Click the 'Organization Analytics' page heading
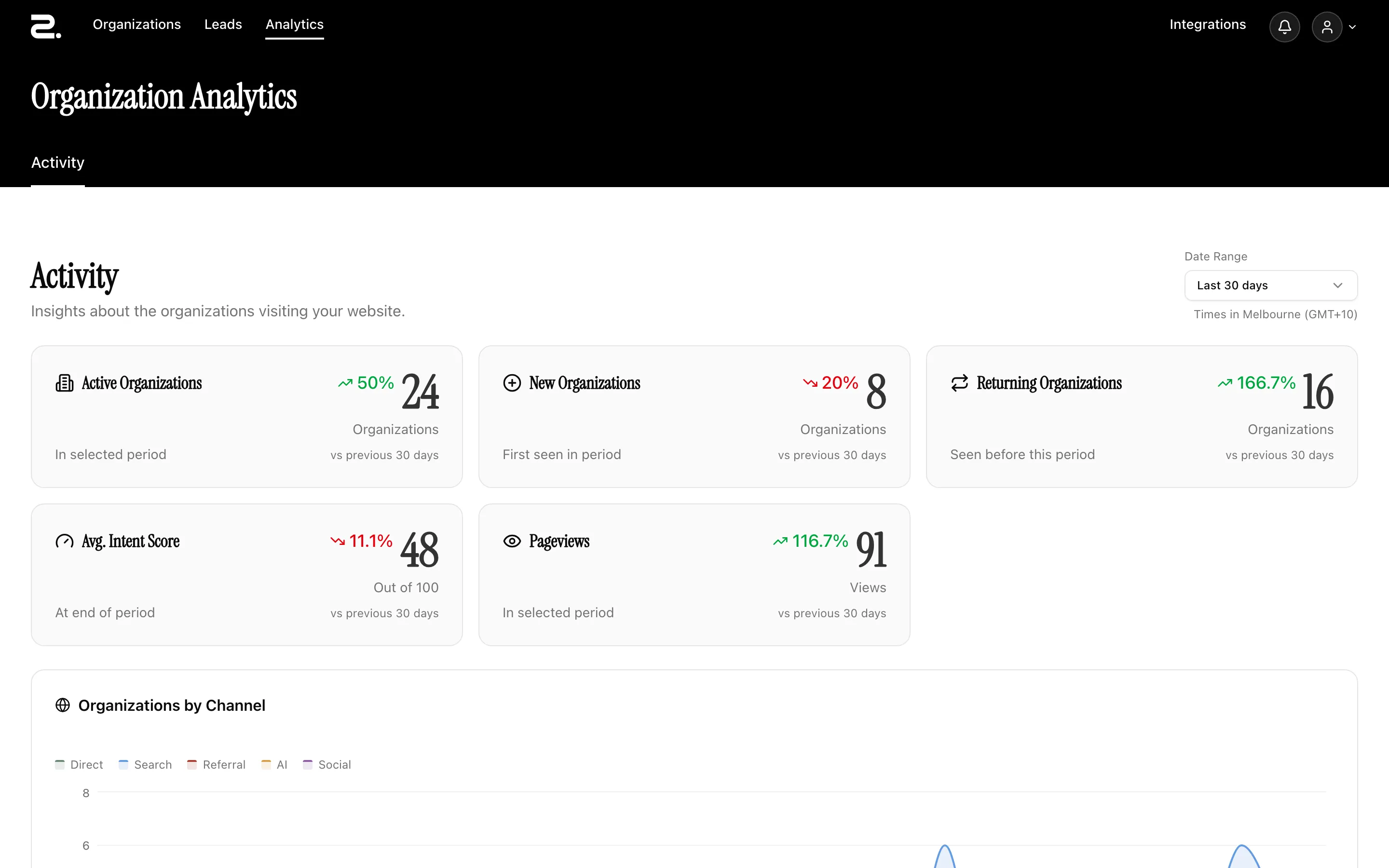 pyautogui.click(x=163, y=96)
